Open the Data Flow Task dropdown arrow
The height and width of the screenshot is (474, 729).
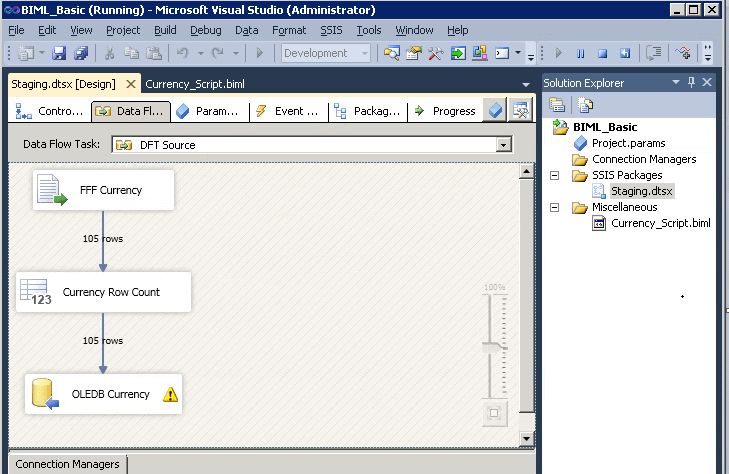coord(503,145)
